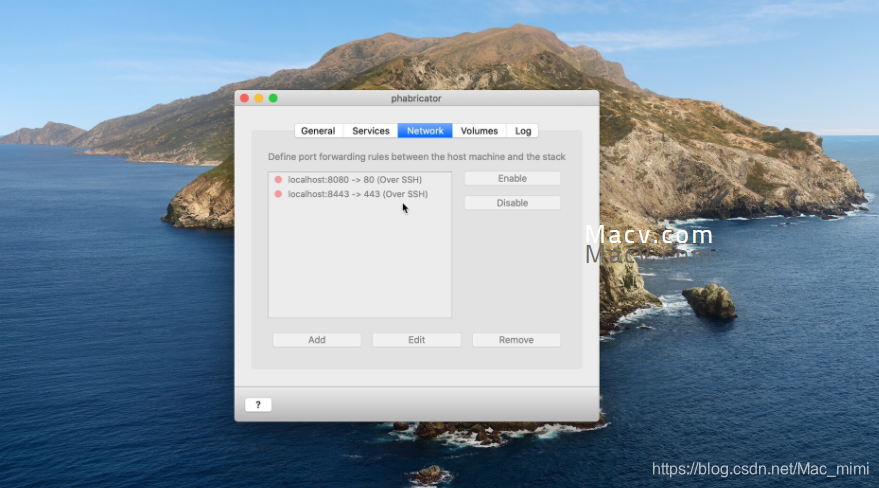
Task: Switch to the General tab
Action: click(318, 131)
